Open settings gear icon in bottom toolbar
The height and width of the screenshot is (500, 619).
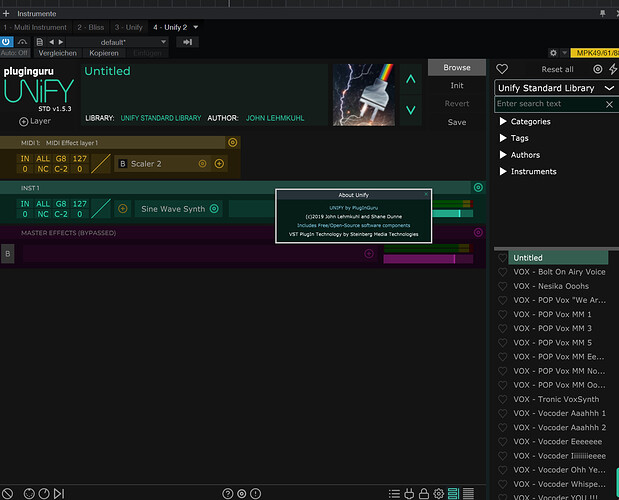tap(438, 493)
